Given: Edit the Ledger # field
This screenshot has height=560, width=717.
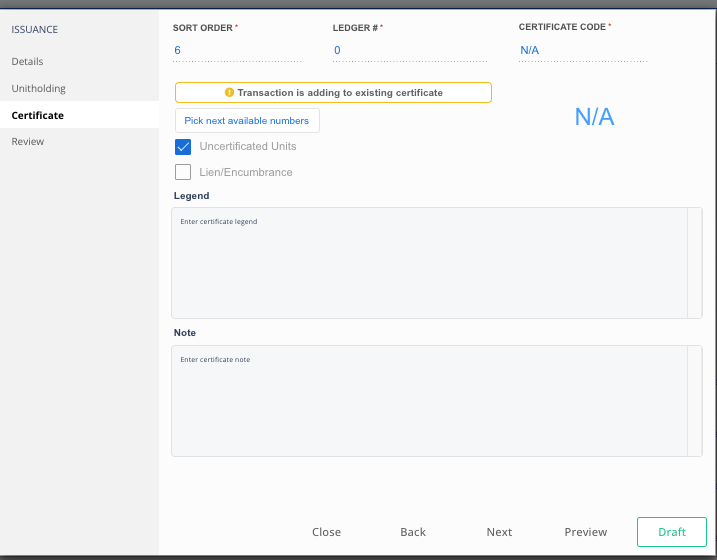Looking at the screenshot, I should pyautogui.click(x=410, y=50).
